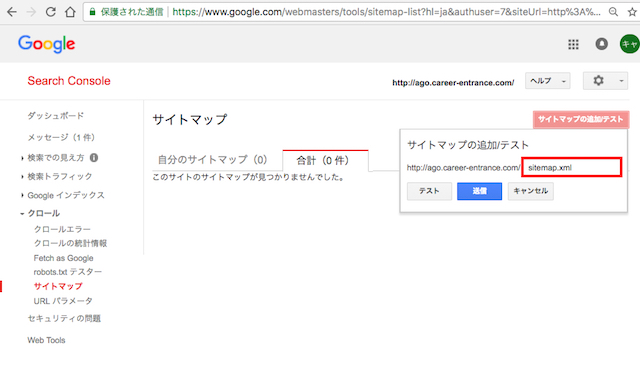This screenshot has height=380, width=640.
Task: Expand Google インデックス section
Action: [22, 196]
